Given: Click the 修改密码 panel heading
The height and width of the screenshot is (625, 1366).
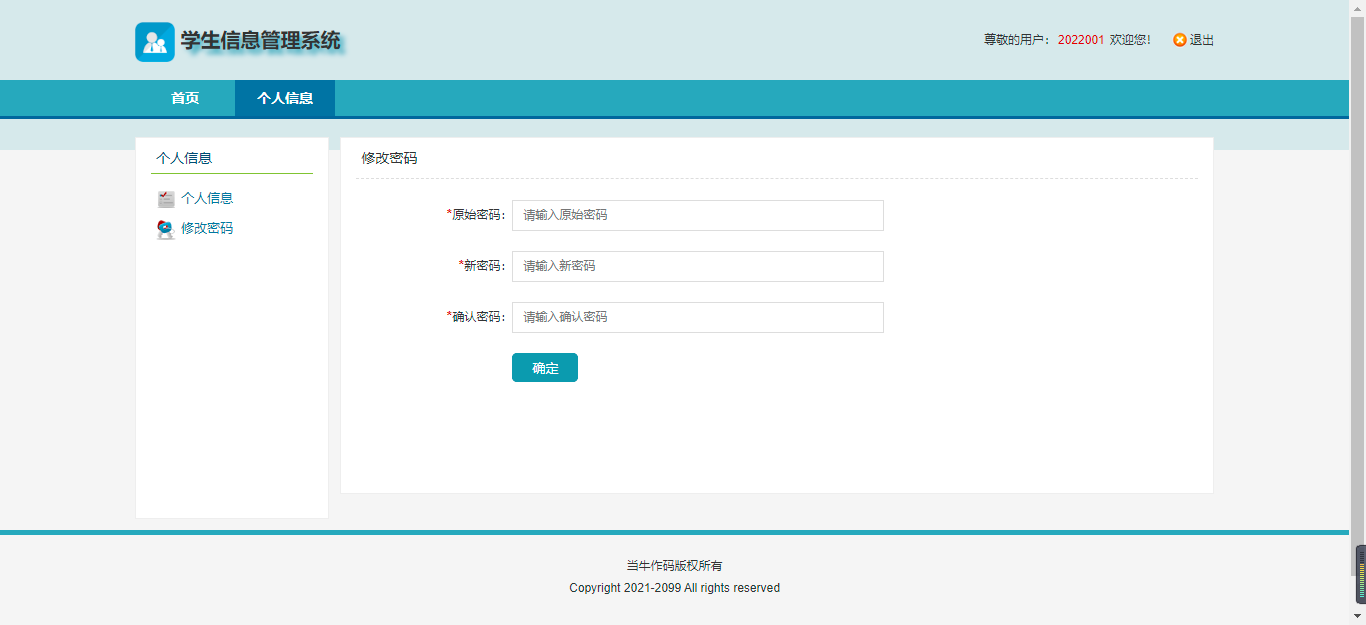Looking at the screenshot, I should 389,158.
